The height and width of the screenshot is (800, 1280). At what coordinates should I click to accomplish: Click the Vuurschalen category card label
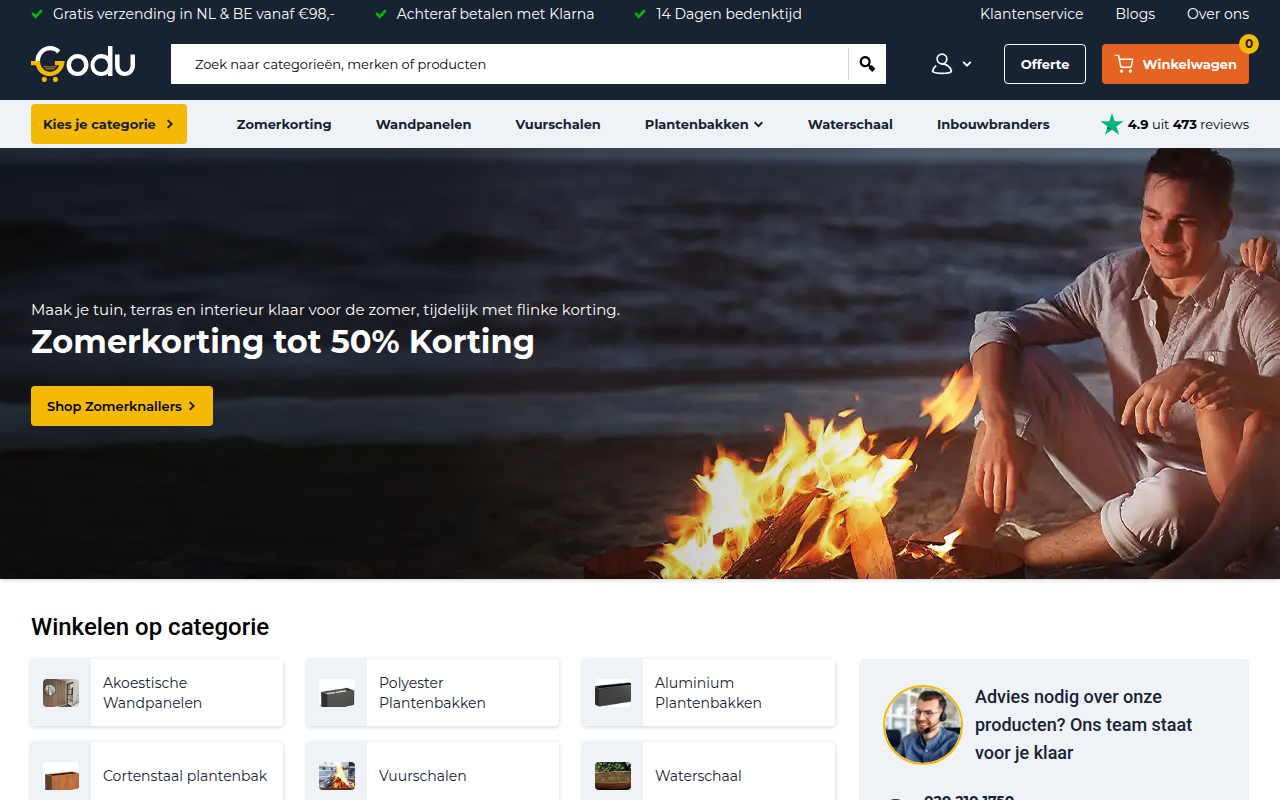[x=423, y=776]
